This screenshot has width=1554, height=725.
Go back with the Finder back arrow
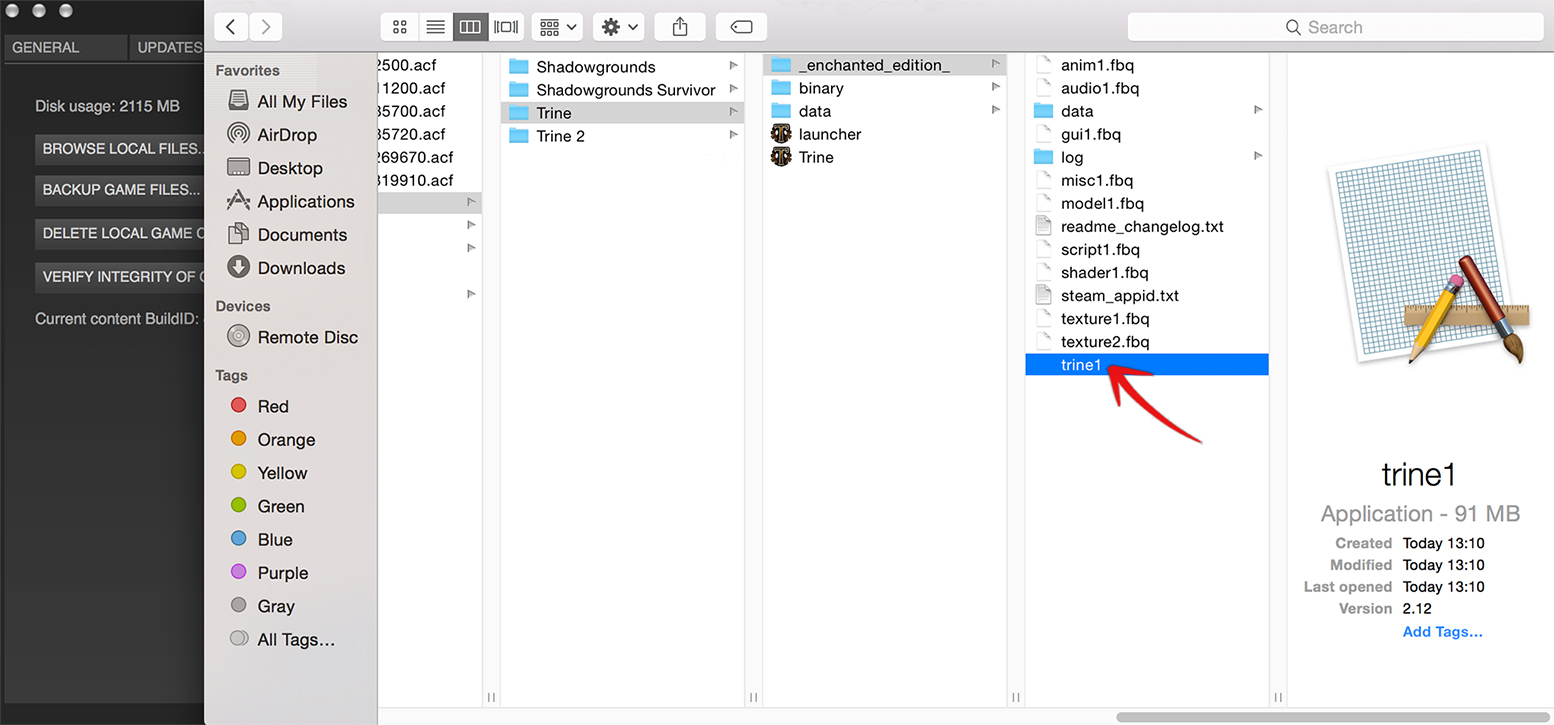pyautogui.click(x=231, y=27)
